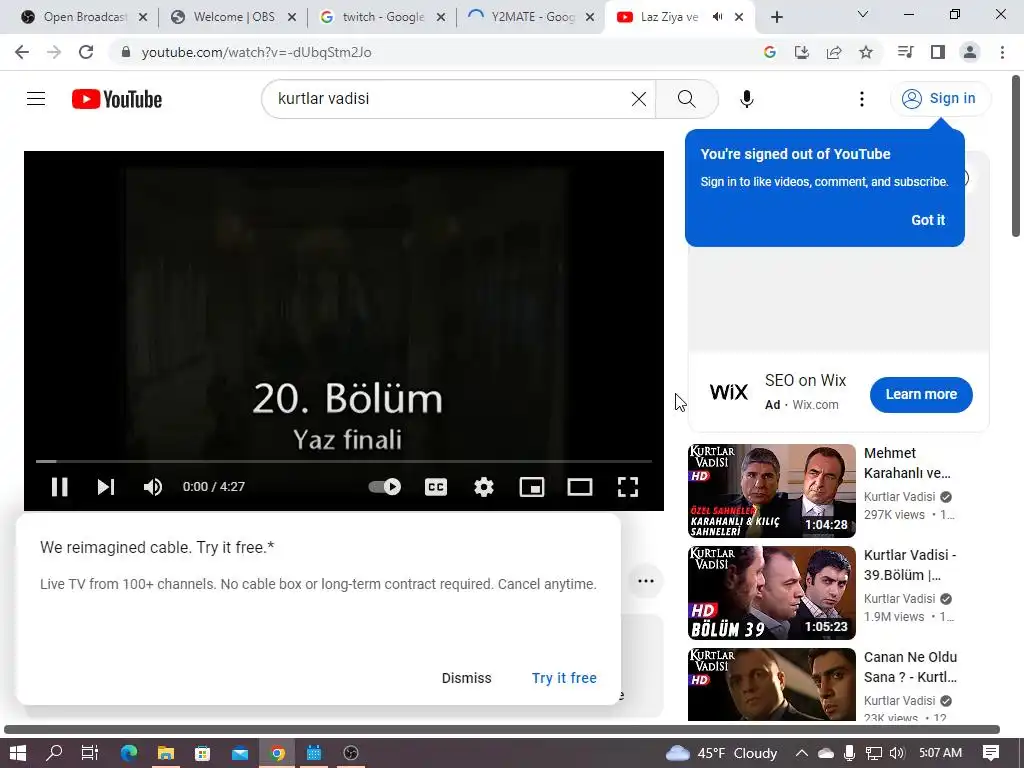Switch to miniplayer mode
This screenshot has height=768, width=1024.
coord(532,487)
